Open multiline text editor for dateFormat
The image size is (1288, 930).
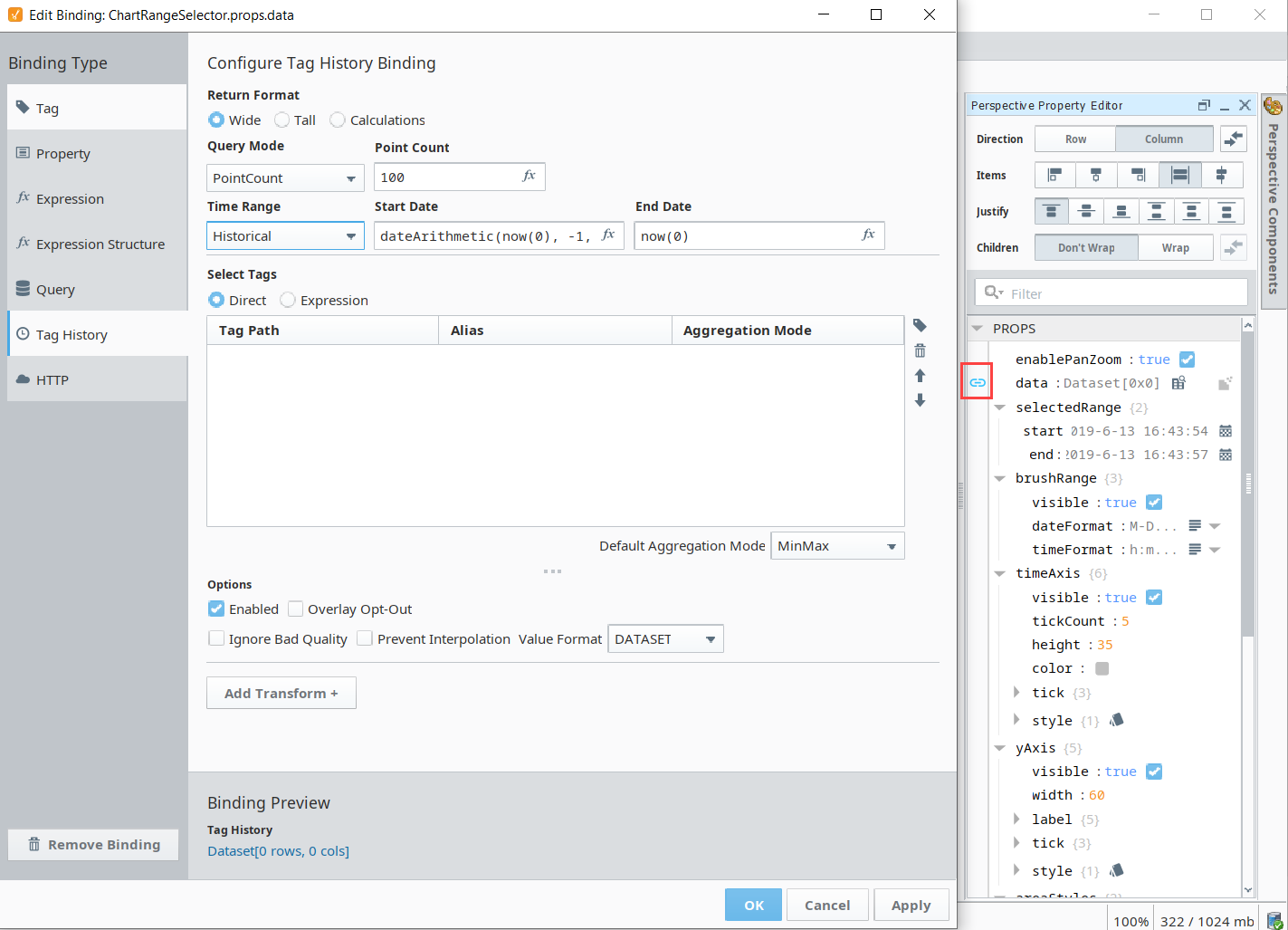tap(1195, 525)
